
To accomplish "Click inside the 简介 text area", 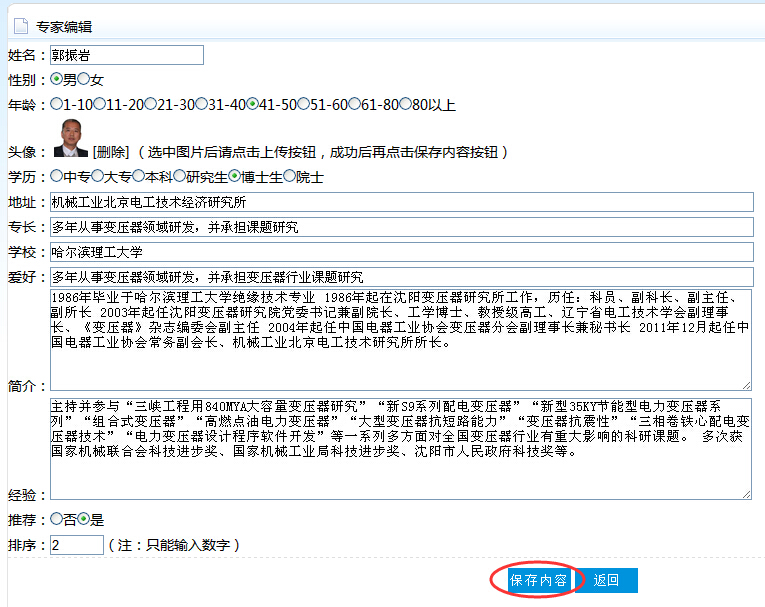I will click(400, 340).
